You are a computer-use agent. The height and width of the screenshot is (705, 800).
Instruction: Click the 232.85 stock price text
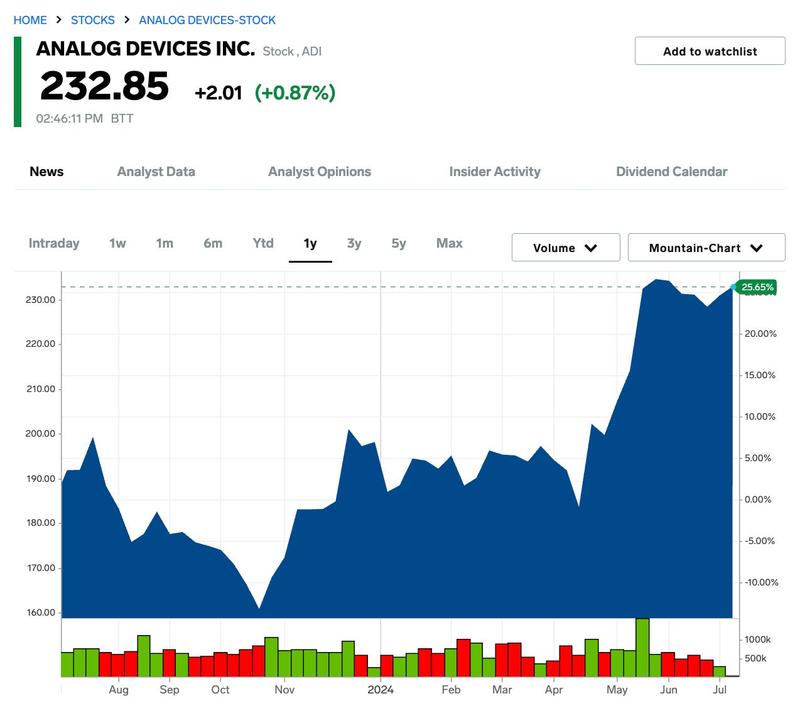click(105, 86)
